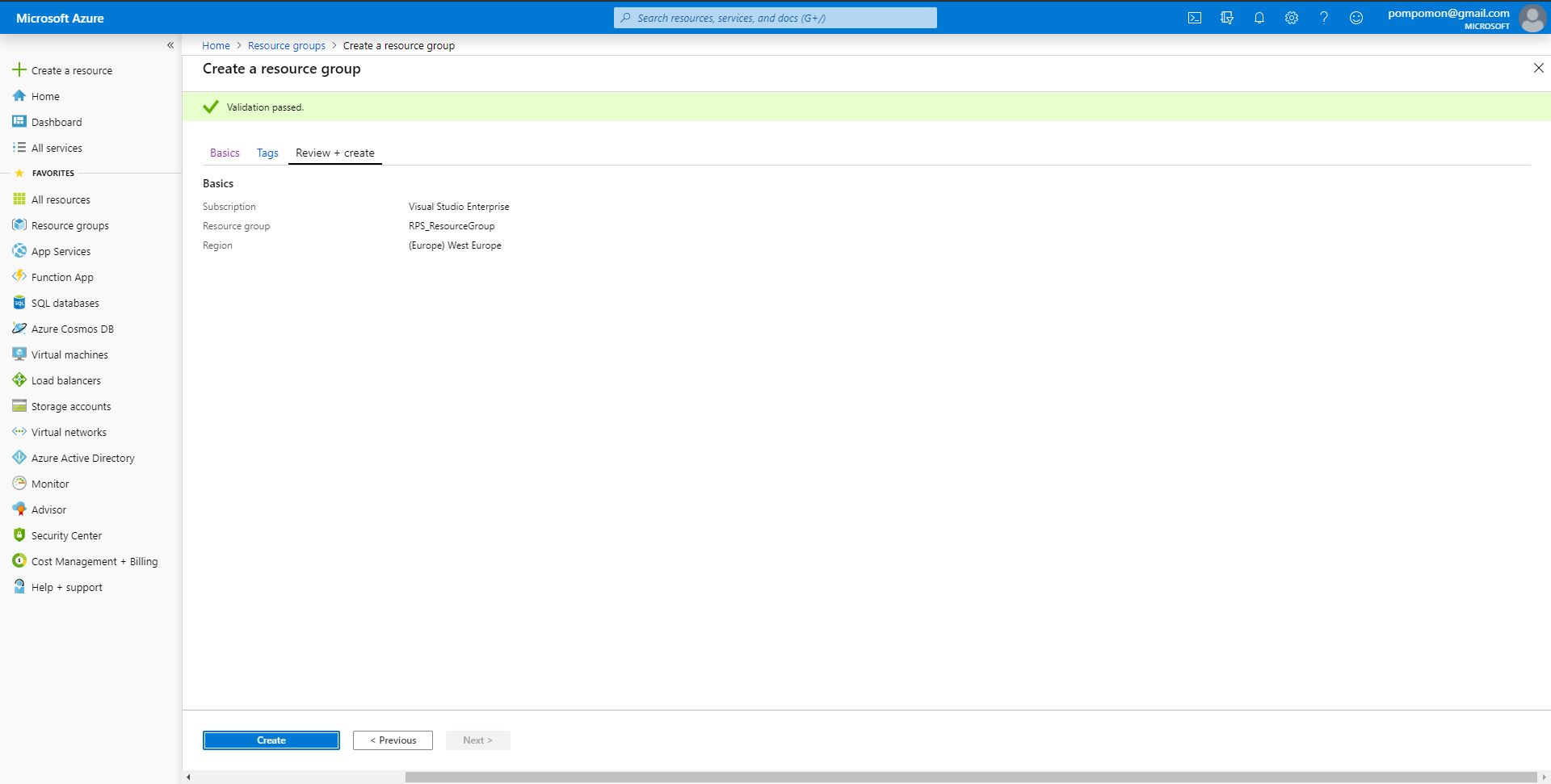
Task: Click the Resource groups cube icon
Action: pyautogui.click(x=19, y=225)
